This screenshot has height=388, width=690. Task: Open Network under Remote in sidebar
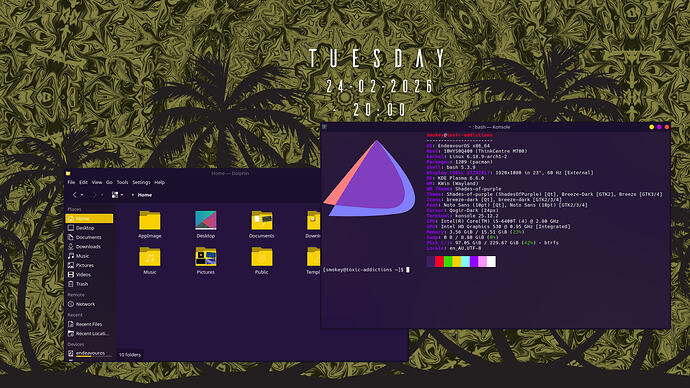[89, 304]
